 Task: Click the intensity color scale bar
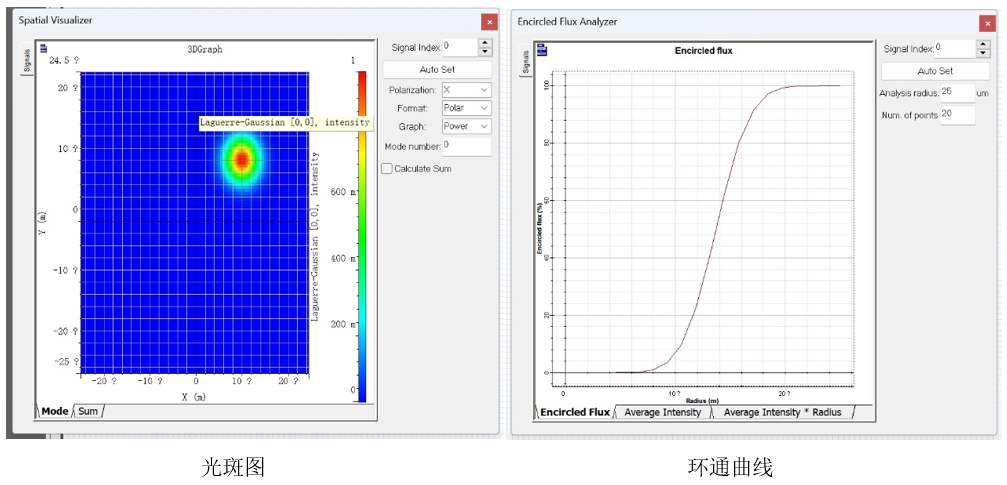coord(362,236)
